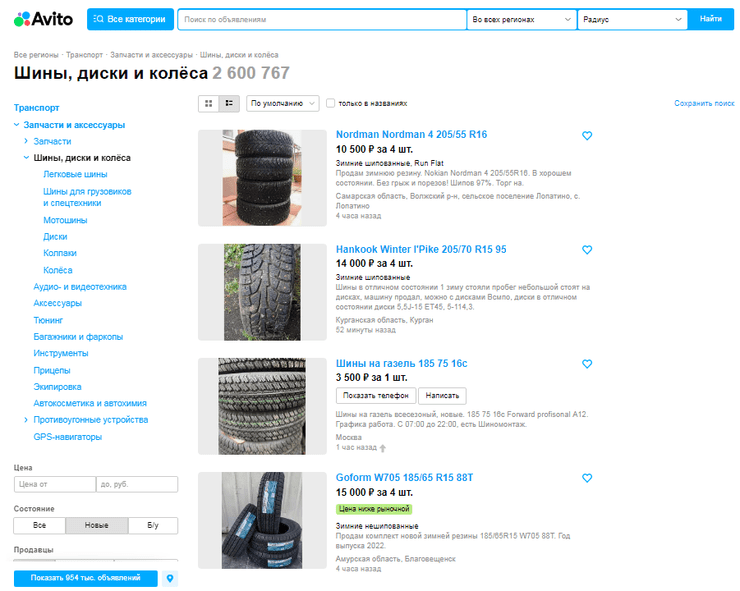
Task: Open 'GPS-навигаторы' category
Action: 67,437
